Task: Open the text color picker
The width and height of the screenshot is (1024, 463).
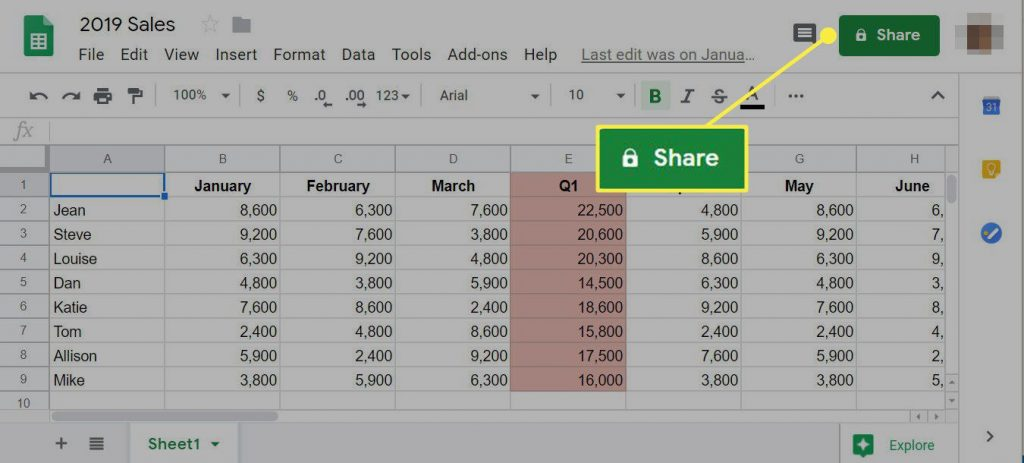Action: pyautogui.click(x=753, y=96)
